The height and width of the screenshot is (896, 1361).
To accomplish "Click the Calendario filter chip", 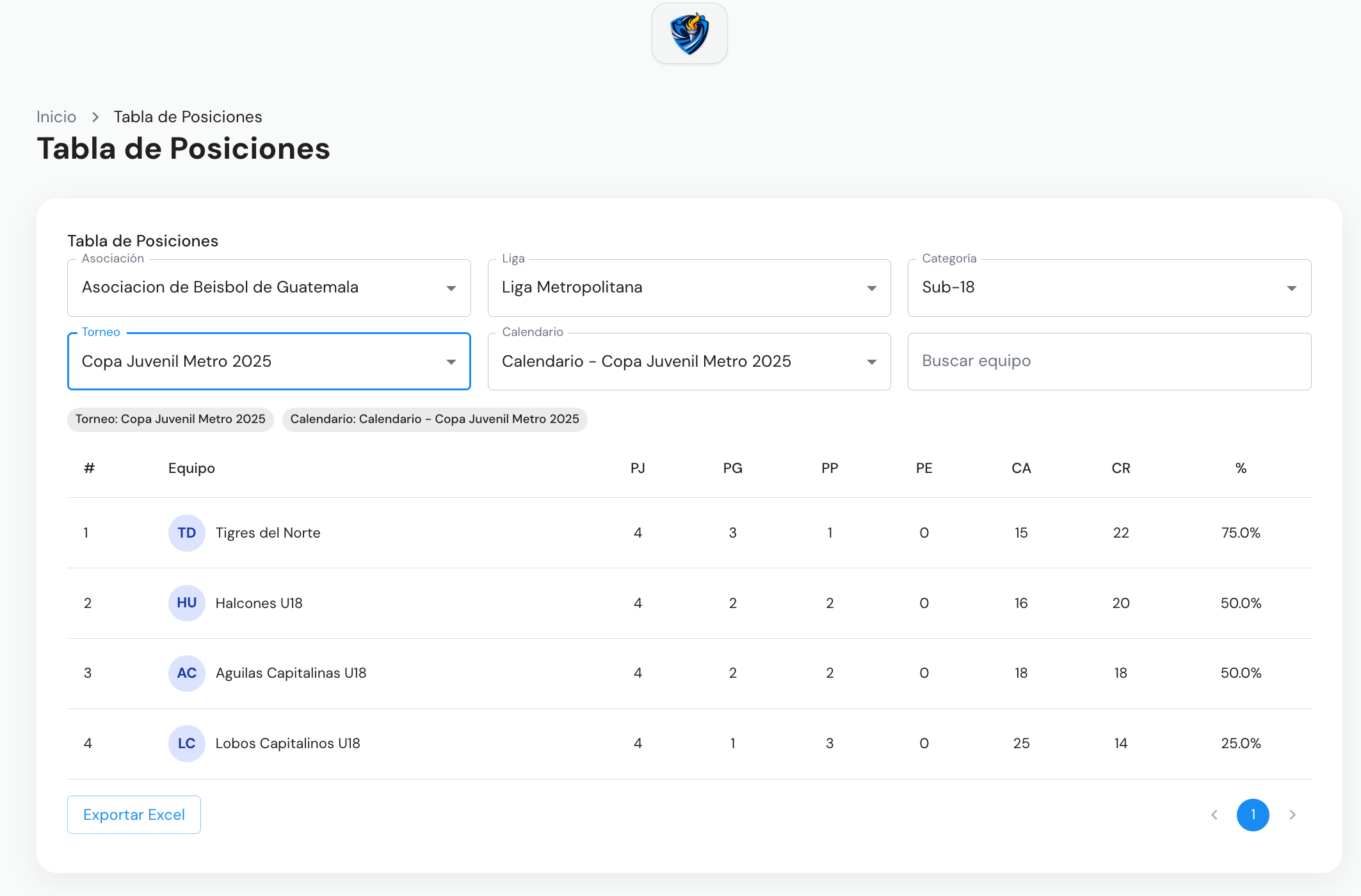I will click(x=435, y=419).
